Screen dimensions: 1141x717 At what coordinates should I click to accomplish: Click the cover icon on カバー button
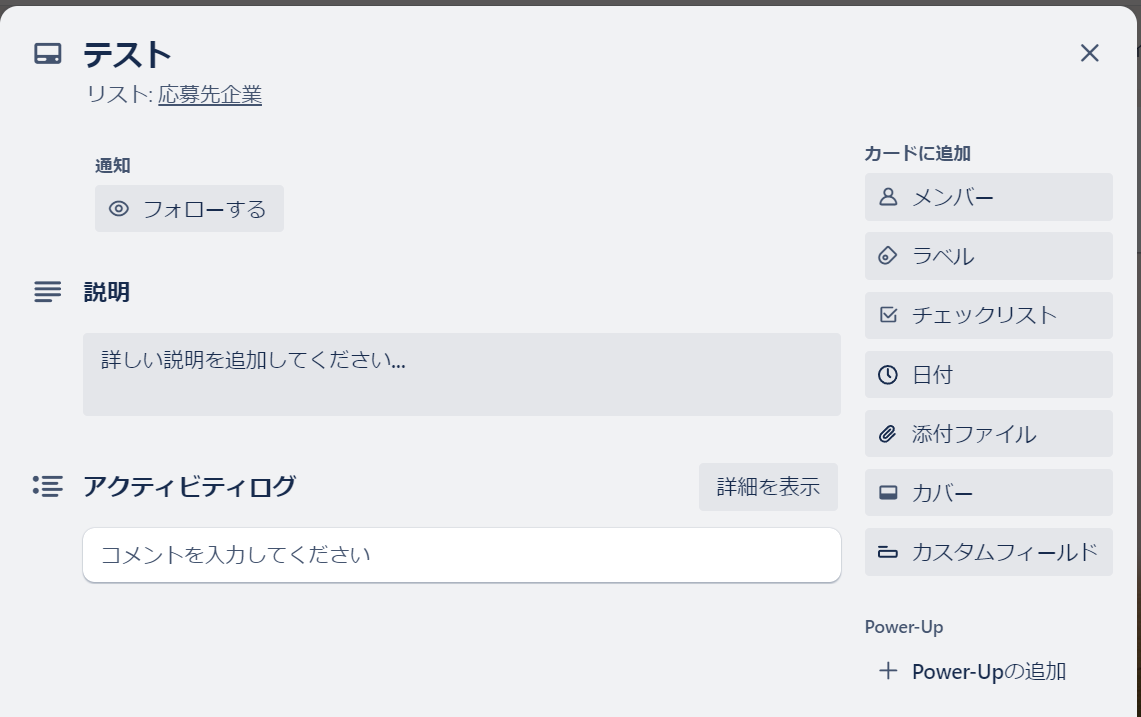[x=888, y=493]
